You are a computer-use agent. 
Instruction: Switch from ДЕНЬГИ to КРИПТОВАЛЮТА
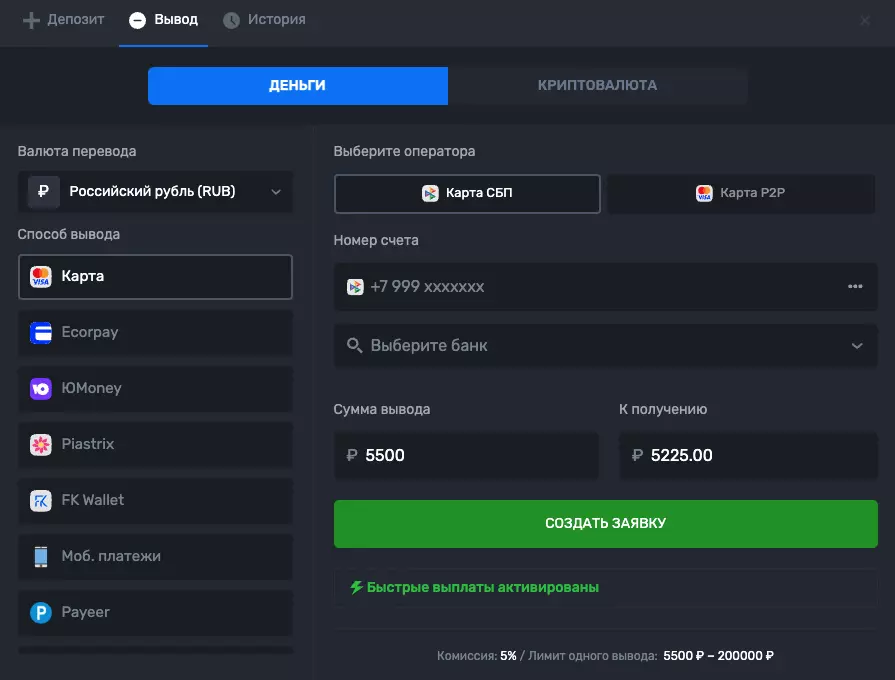tap(598, 86)
